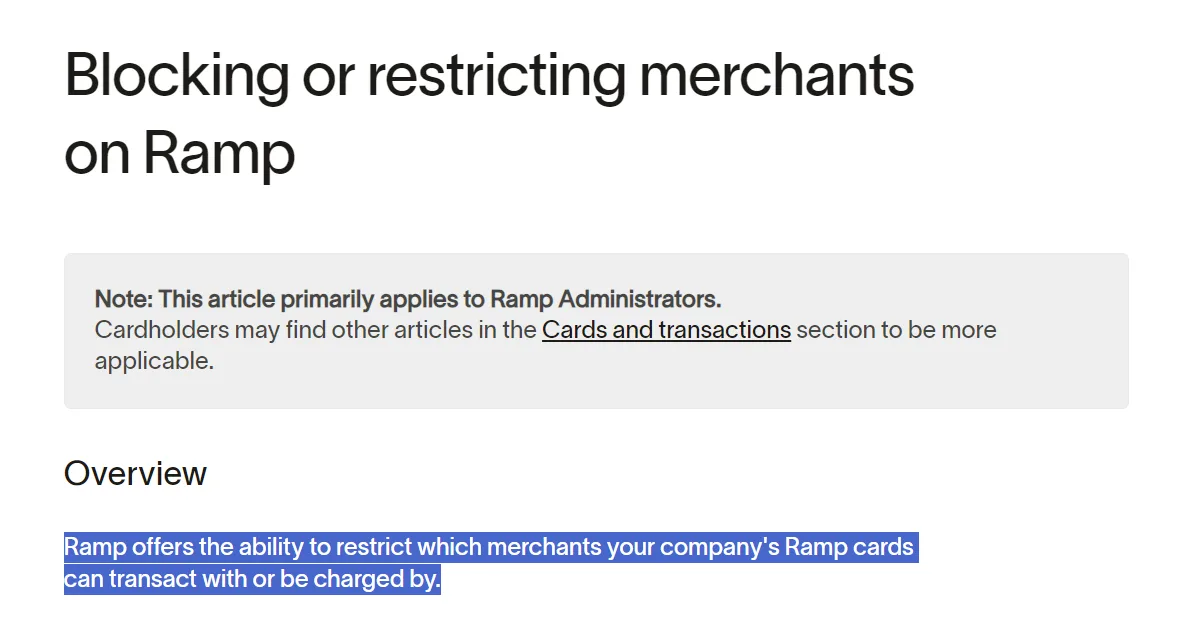The height and width of the screenshot is (620, 1193).
Task: Click the word applicable in the note
Action: point(154,361)
